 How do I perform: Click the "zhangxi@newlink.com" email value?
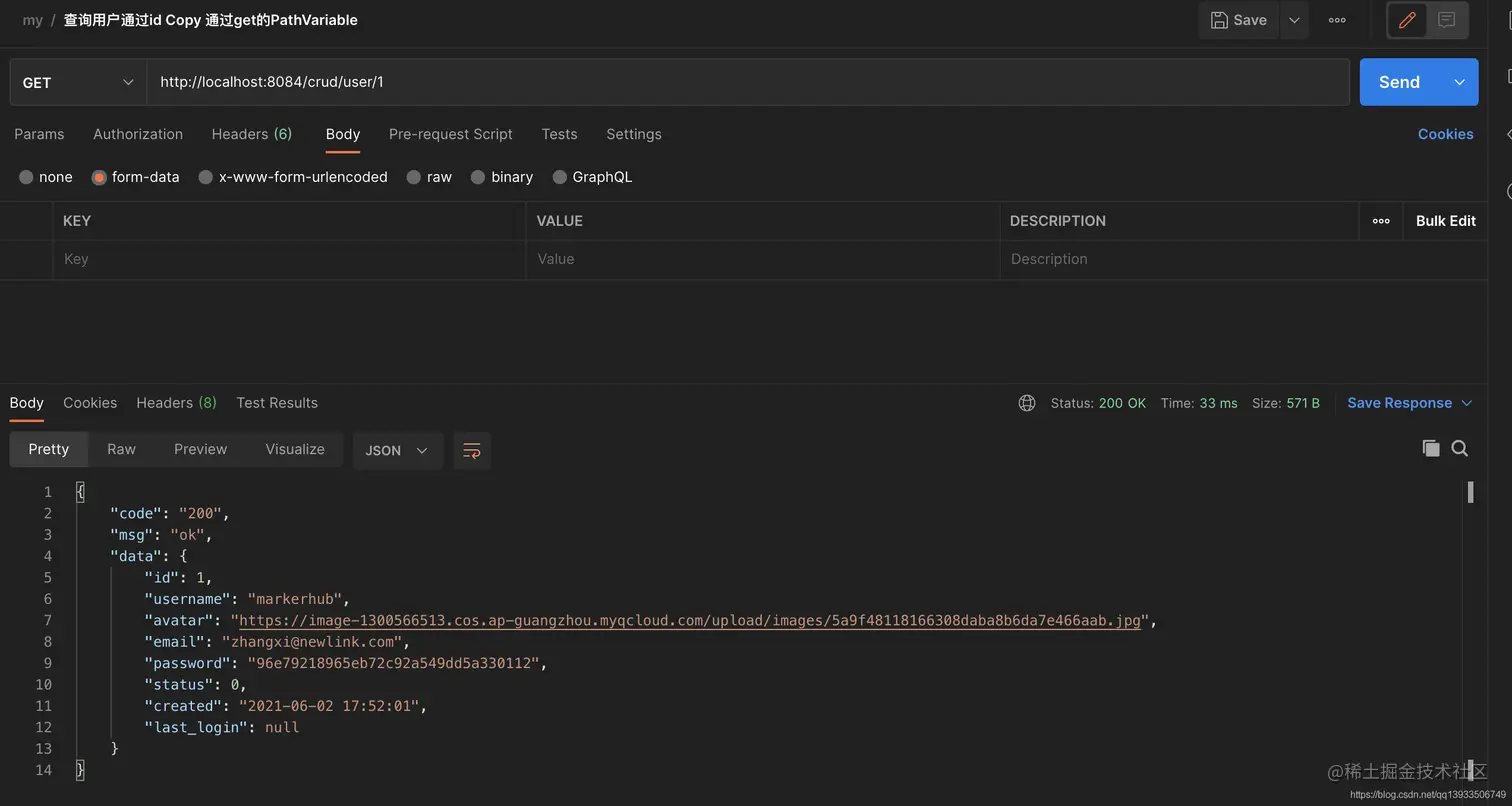[311, 642]
